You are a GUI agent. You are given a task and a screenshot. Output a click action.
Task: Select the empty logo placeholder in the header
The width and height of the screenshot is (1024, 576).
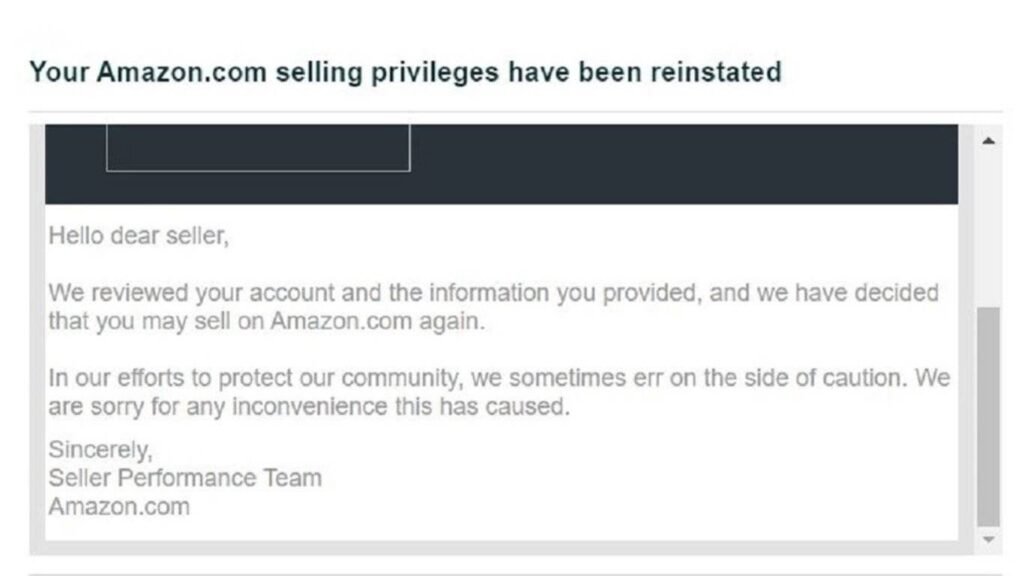coord(256,146)
